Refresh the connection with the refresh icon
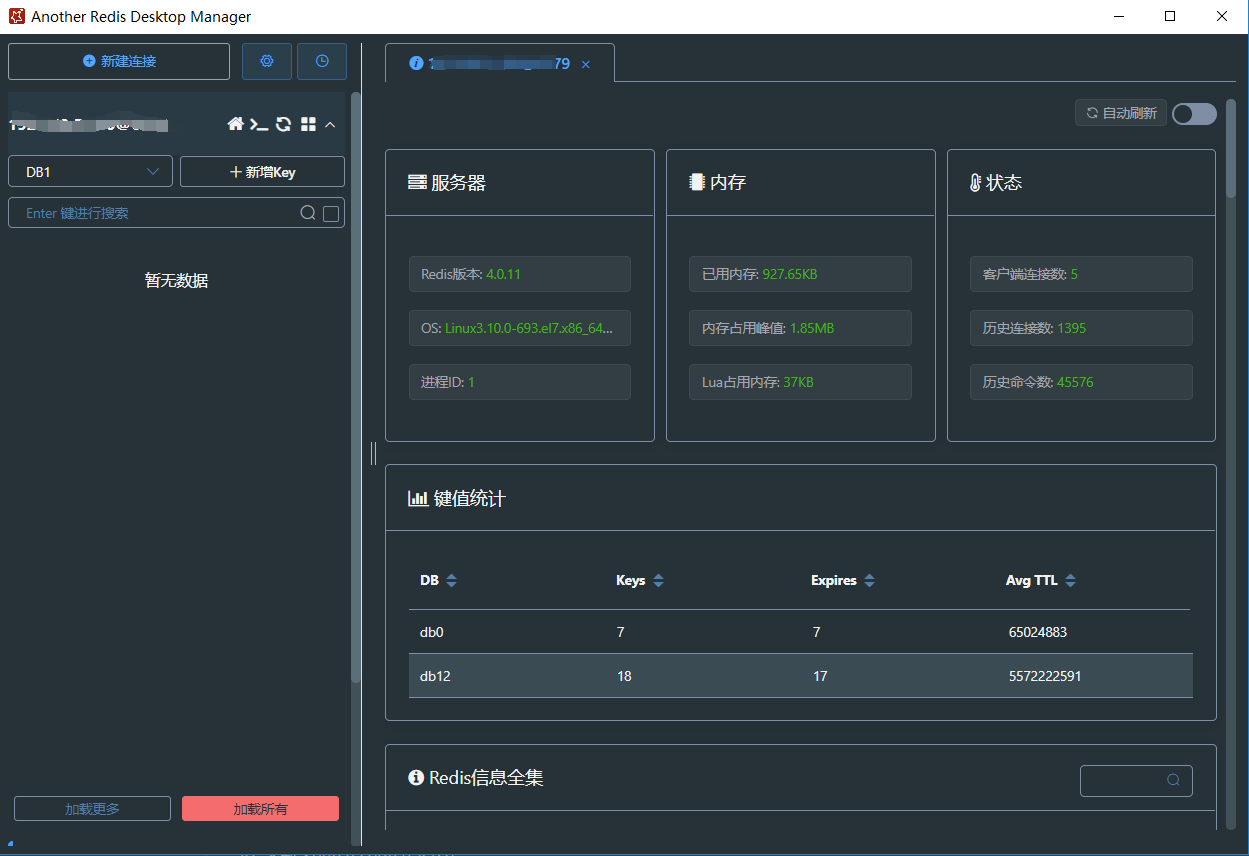This screenshot has width=1249, height=856. coord(284,124)
